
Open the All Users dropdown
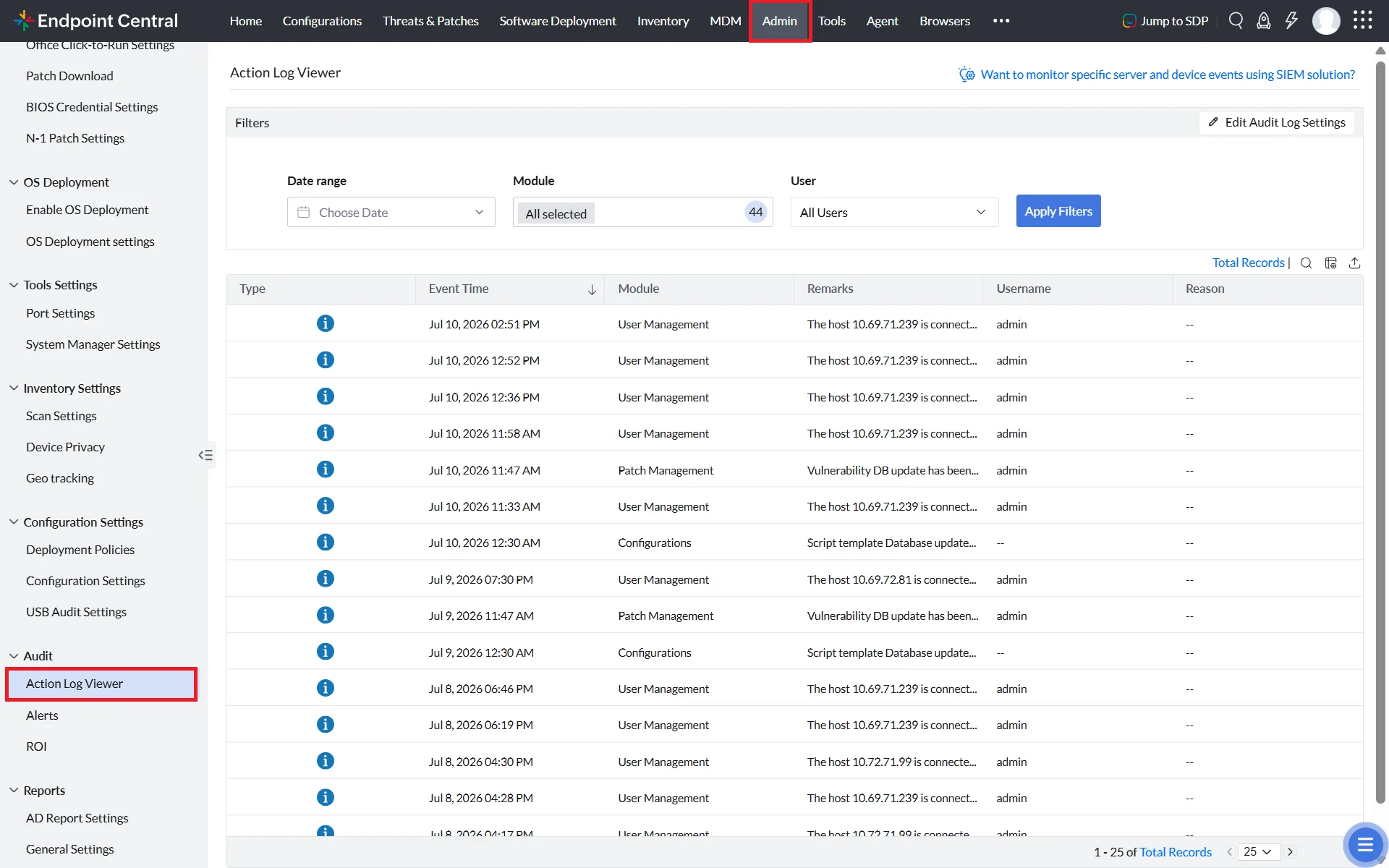tap(894, 212)
